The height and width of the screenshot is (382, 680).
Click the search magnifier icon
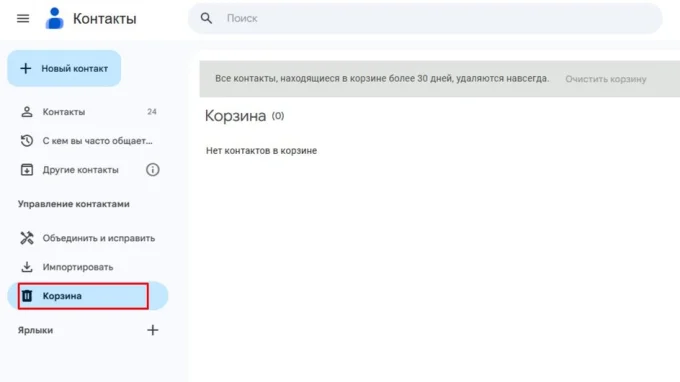click(206, 18)
